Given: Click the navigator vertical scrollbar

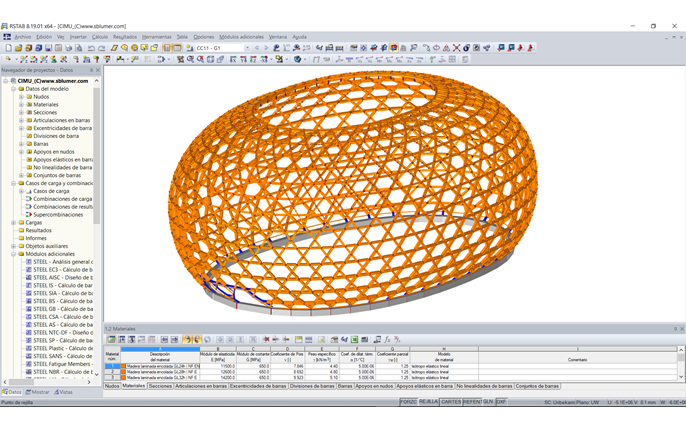Looking at the screenshot, I should tap(97, 155).
